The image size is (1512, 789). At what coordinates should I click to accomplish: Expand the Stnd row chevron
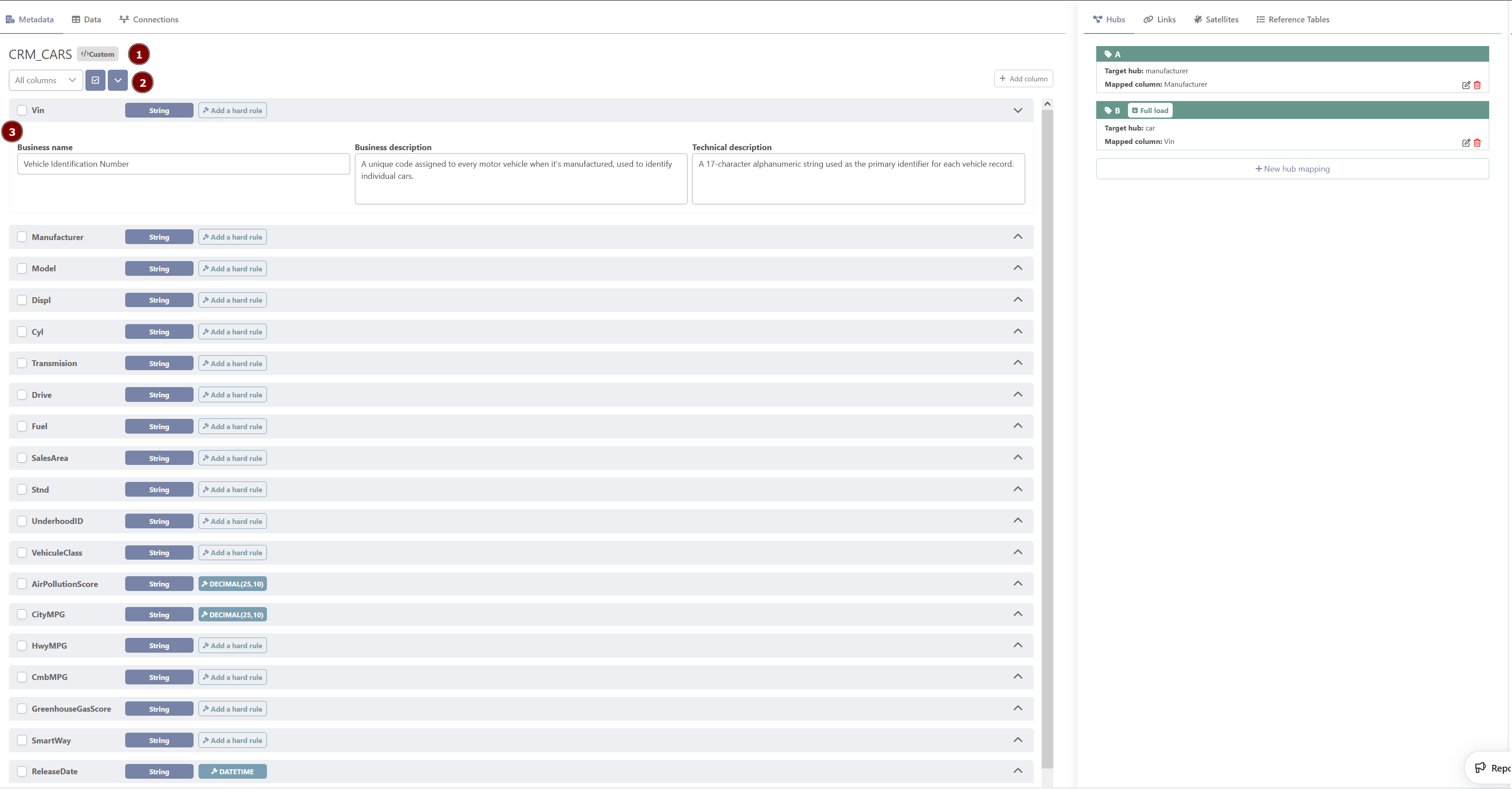tap(1018, 489)
